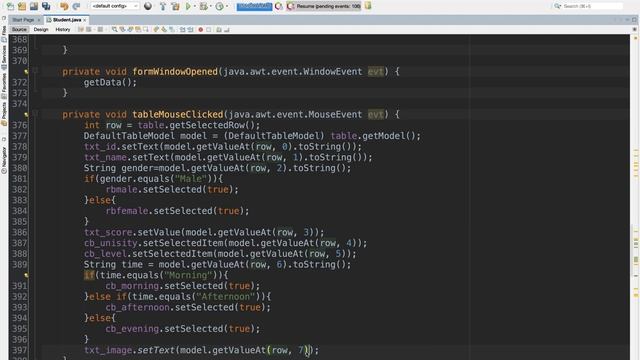Viewport: 640px width, 360px height.
Task: Click the blue memory usage bar
Action: [x=254, y=6]
